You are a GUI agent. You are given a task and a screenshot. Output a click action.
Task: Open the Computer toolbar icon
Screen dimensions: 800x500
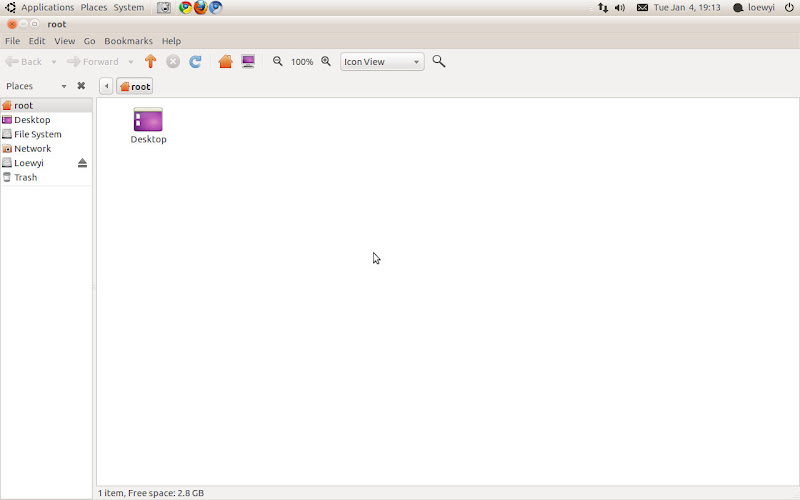click(248, 62)
